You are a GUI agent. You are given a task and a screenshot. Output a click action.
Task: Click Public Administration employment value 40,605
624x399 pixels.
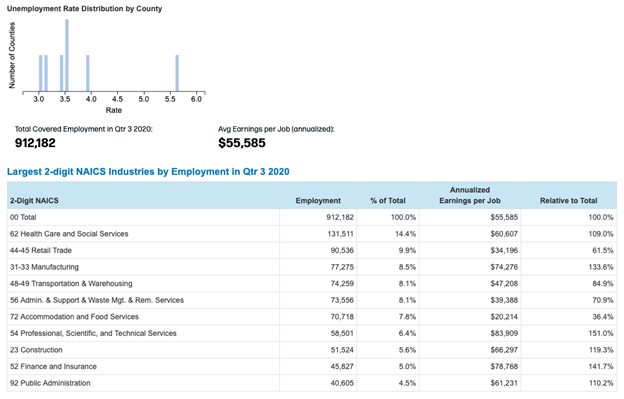(x=342, y=383)
